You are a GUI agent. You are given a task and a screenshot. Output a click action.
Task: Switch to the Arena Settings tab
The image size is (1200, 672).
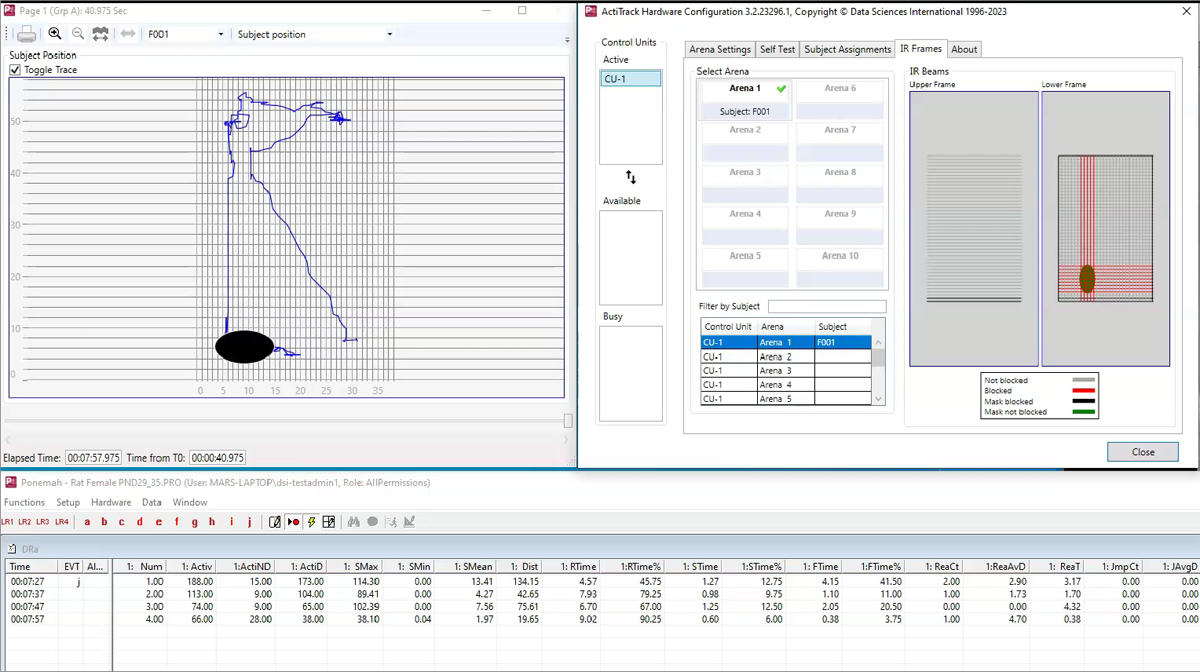719,49
